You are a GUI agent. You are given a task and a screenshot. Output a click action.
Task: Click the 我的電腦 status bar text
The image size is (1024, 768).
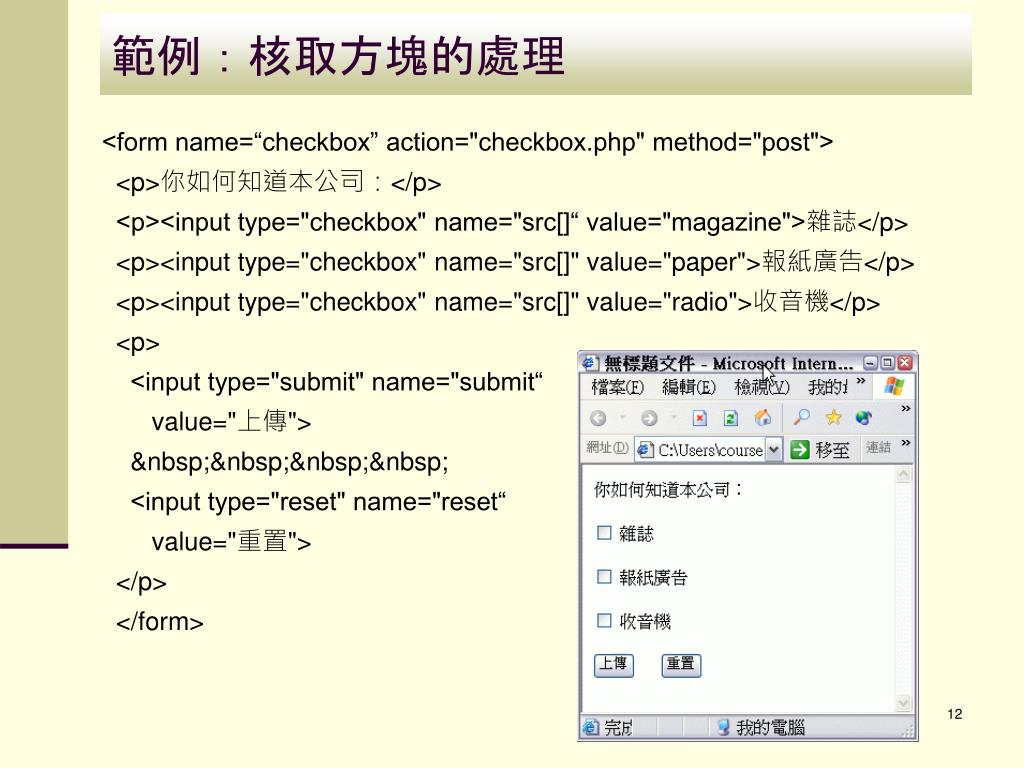(x=771, y=728)
